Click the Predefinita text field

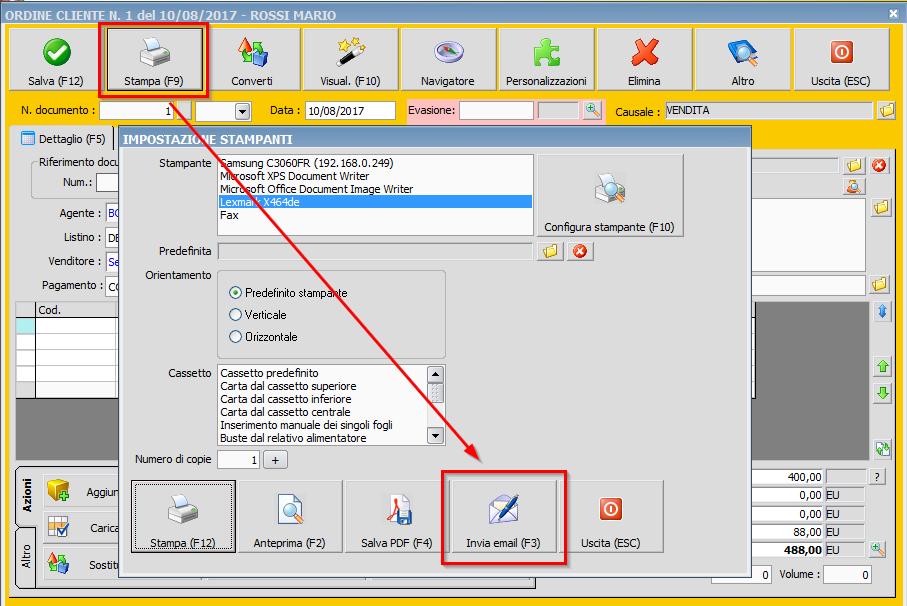tap(375, 251)
